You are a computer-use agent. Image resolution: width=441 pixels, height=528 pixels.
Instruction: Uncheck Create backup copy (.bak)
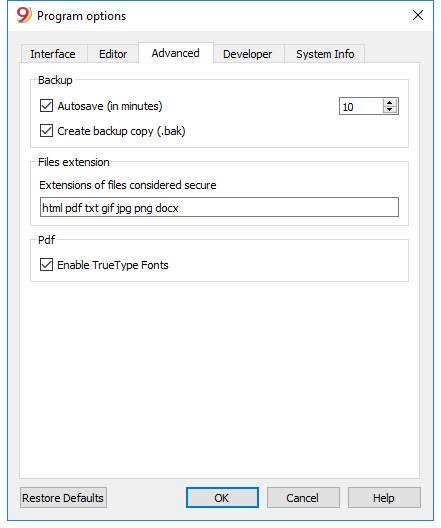click(x=46, y=131)
